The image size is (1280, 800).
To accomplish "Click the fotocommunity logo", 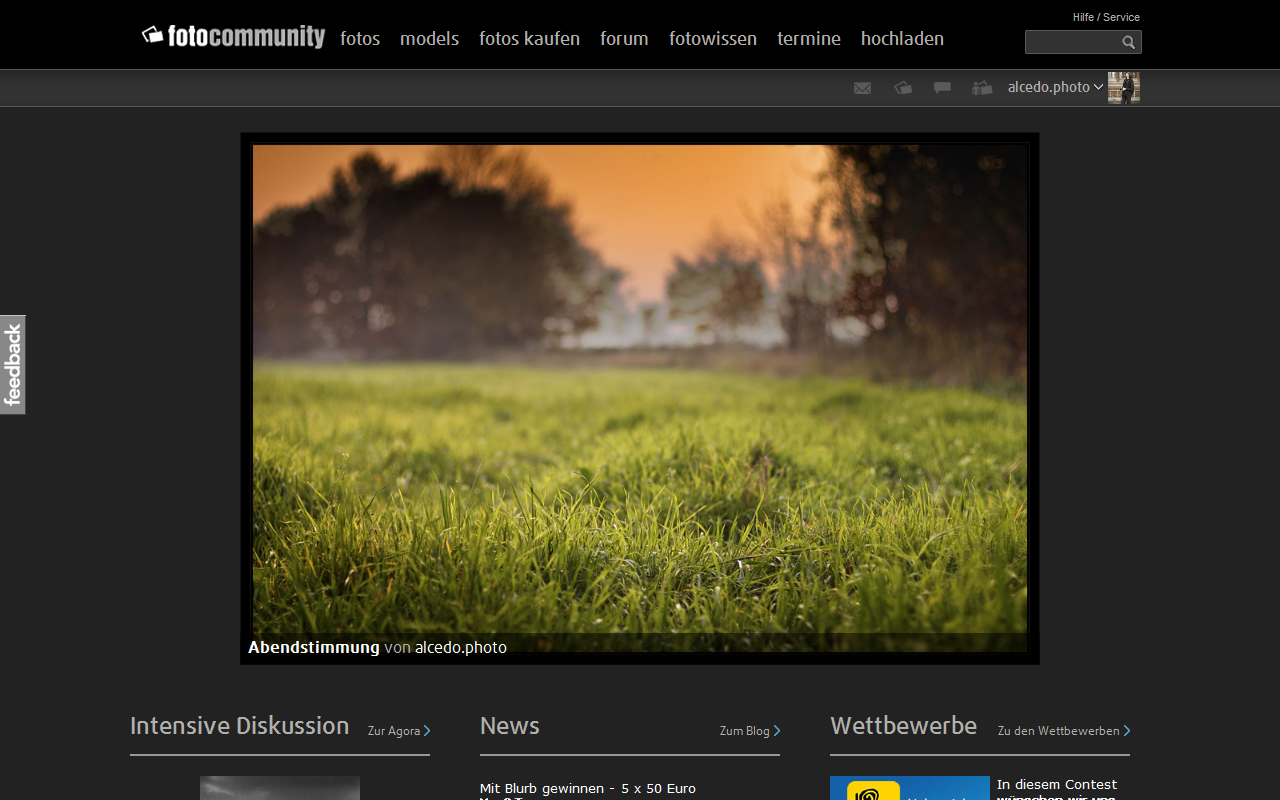I will click(233, 37).
